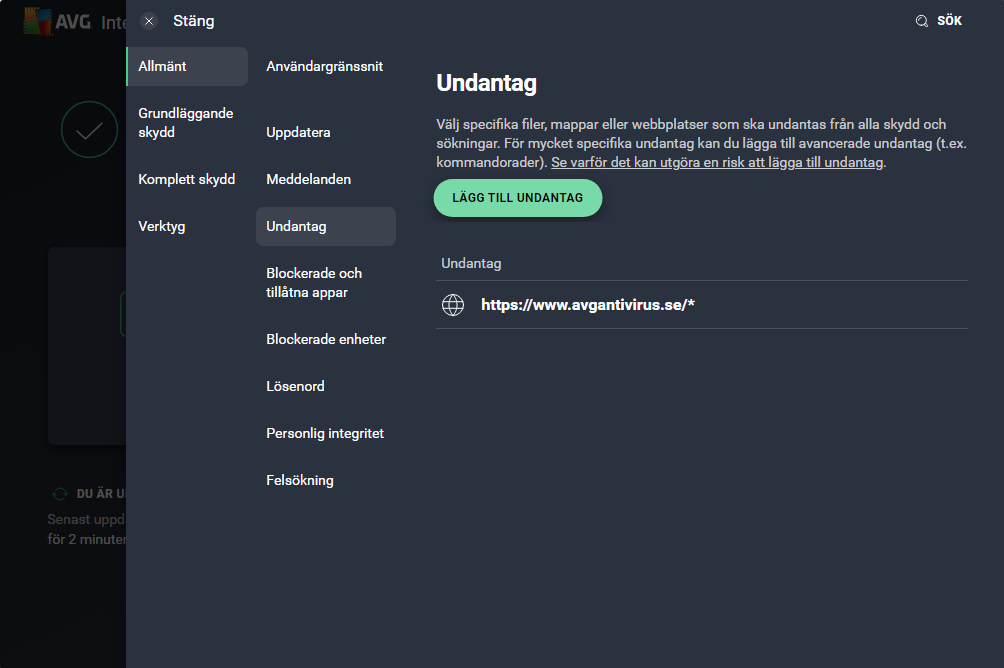The height and width of the screenshot is (668, 1004).
Task: Open the Användargränssnitt settings section
Action: [x=324, y=66]
